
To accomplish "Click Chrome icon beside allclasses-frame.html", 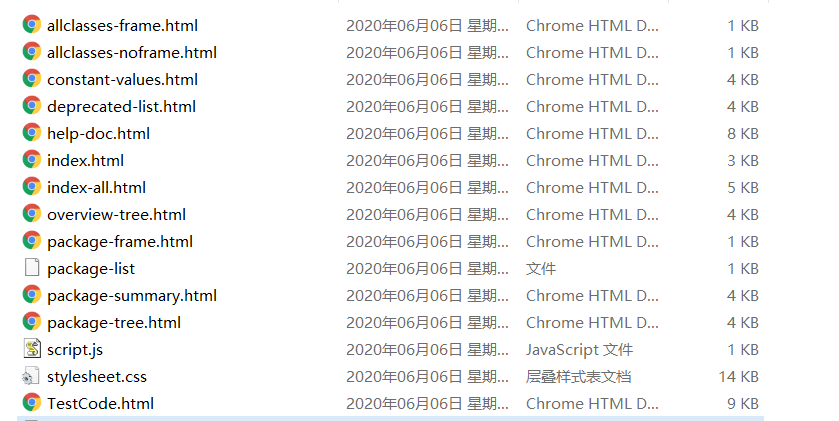I will [x=32, y=25].
